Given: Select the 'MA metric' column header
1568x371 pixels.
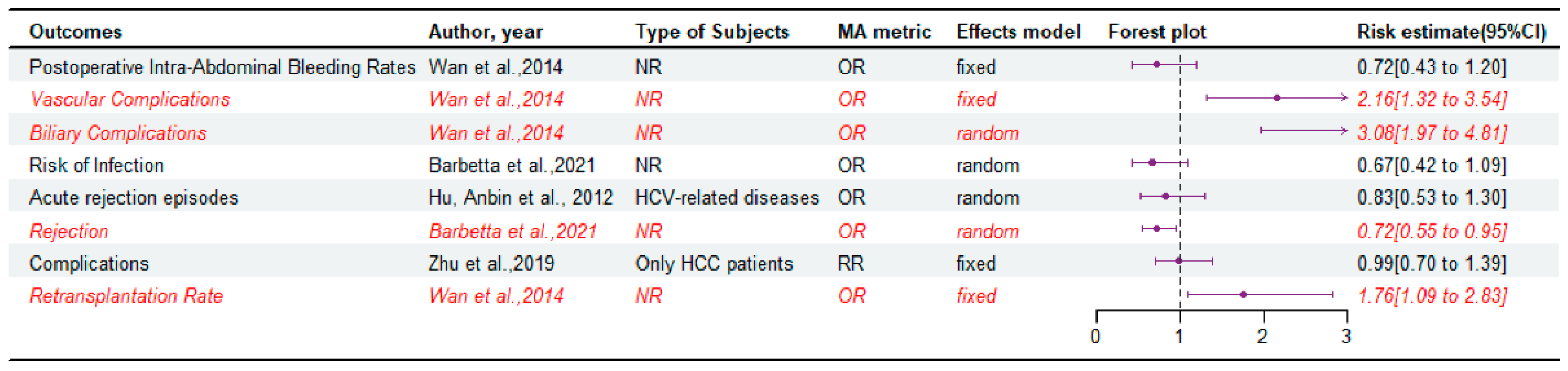Looking at the screenshot, I should tap(884, 32).
